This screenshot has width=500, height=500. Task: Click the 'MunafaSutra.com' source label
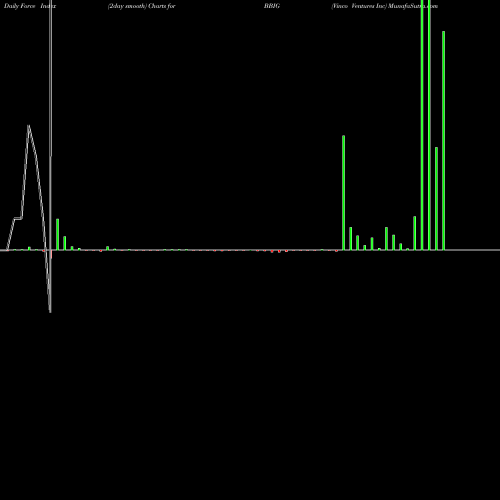[413, 6]
